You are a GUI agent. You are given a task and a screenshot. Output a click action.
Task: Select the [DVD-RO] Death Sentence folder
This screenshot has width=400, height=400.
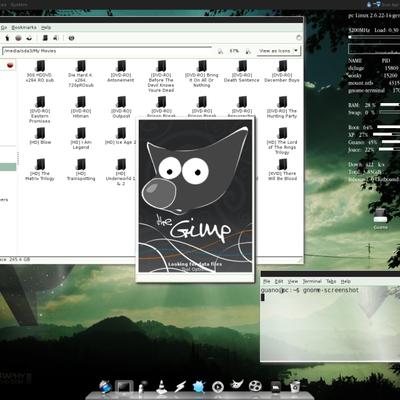coord(242,71)
